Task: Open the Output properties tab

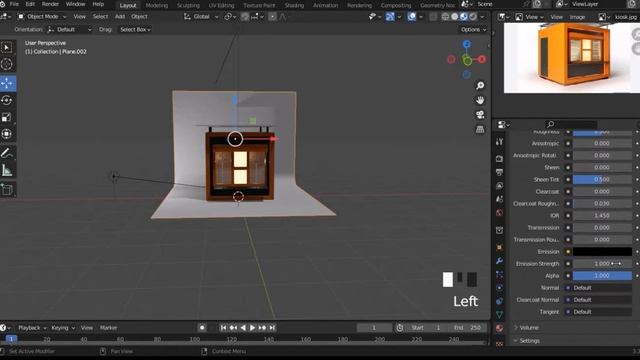Action: (x=499, y=172)
